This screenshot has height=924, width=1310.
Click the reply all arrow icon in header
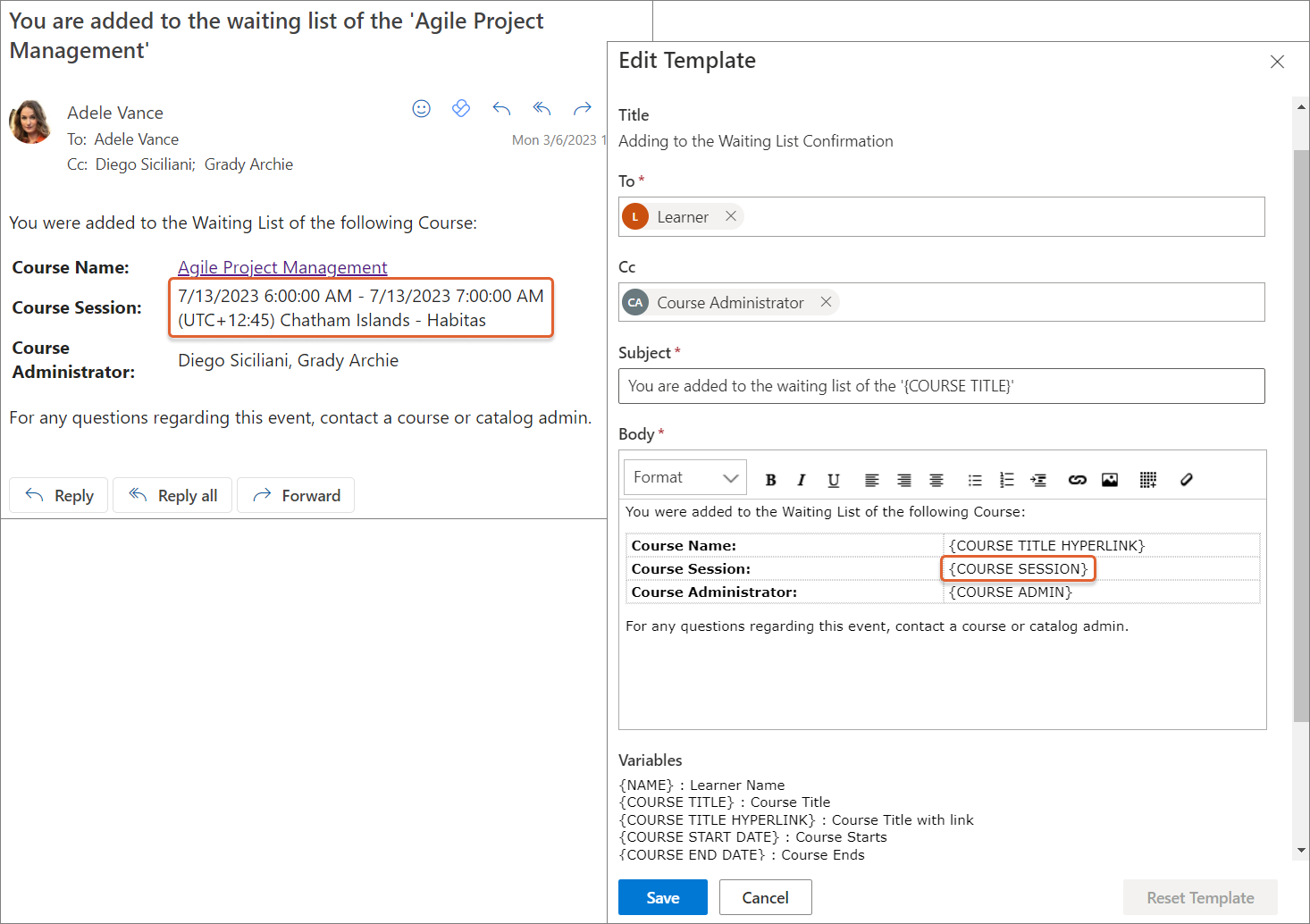[x=542, y=108]
